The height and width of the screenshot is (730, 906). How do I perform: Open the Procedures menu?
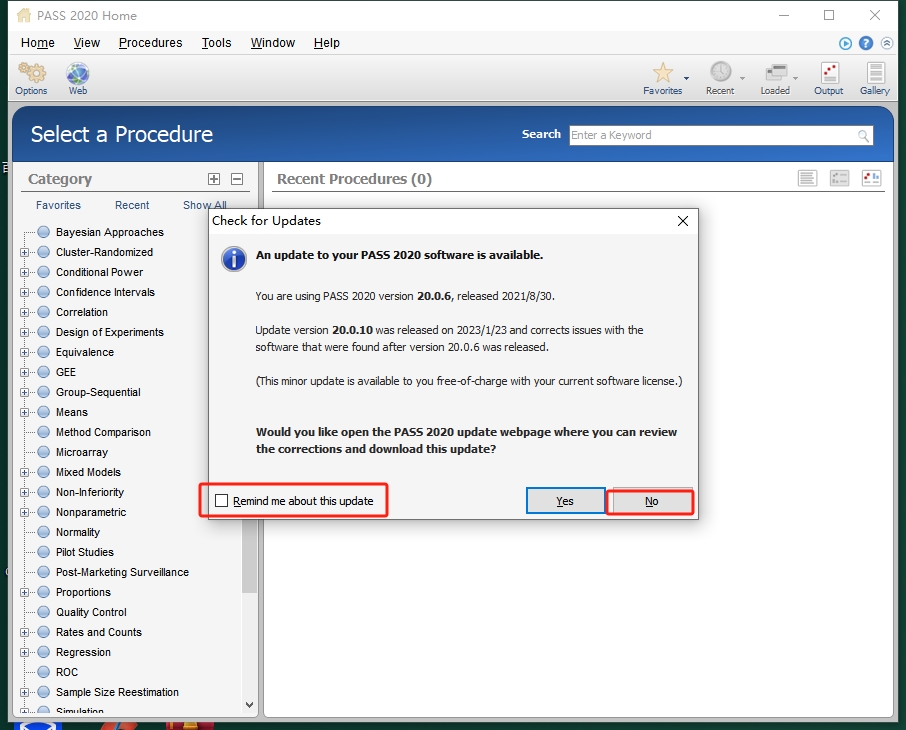click(150, 43)
